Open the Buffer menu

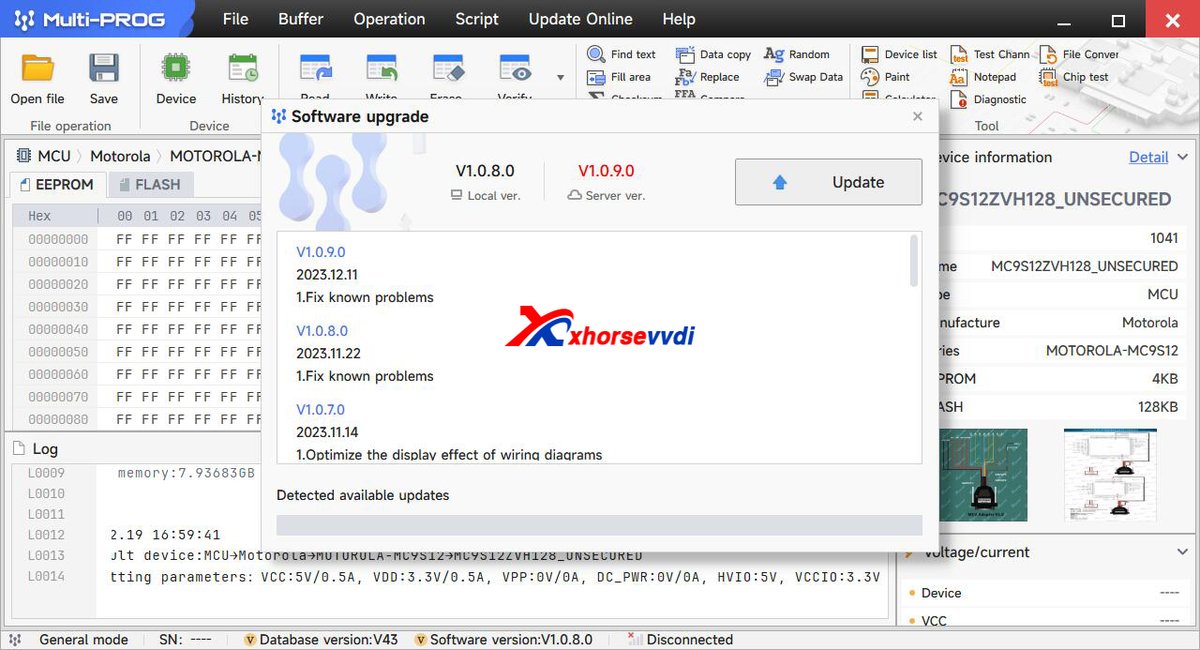pos(301,19)
